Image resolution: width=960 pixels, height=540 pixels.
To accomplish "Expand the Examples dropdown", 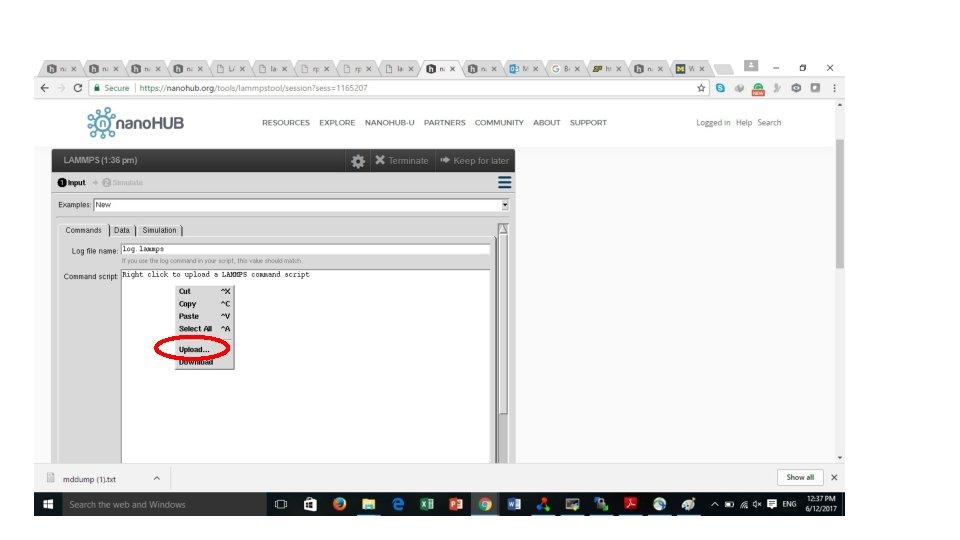I will pos(505,205).
